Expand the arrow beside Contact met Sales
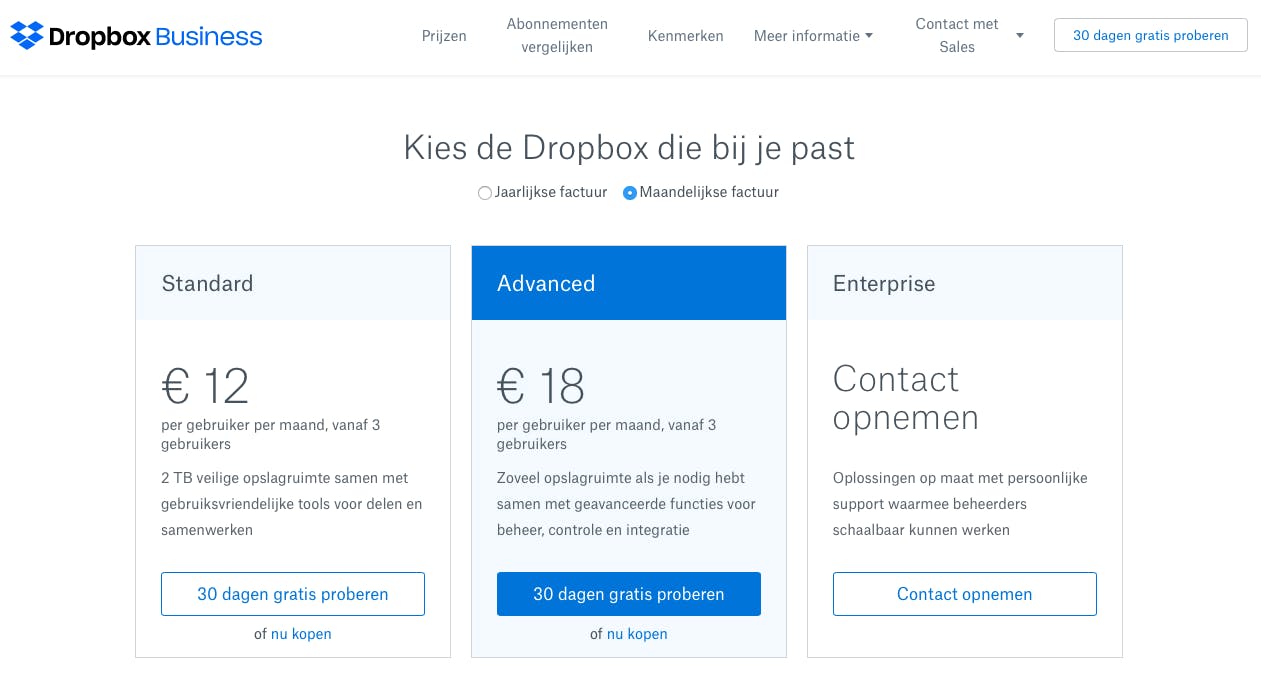Screen dimensions: 1261x680 tap(1020, 36)
